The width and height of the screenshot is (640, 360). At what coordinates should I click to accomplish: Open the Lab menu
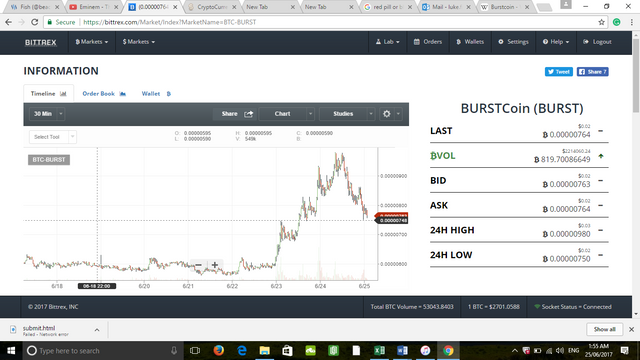click(x=387, y=42)
